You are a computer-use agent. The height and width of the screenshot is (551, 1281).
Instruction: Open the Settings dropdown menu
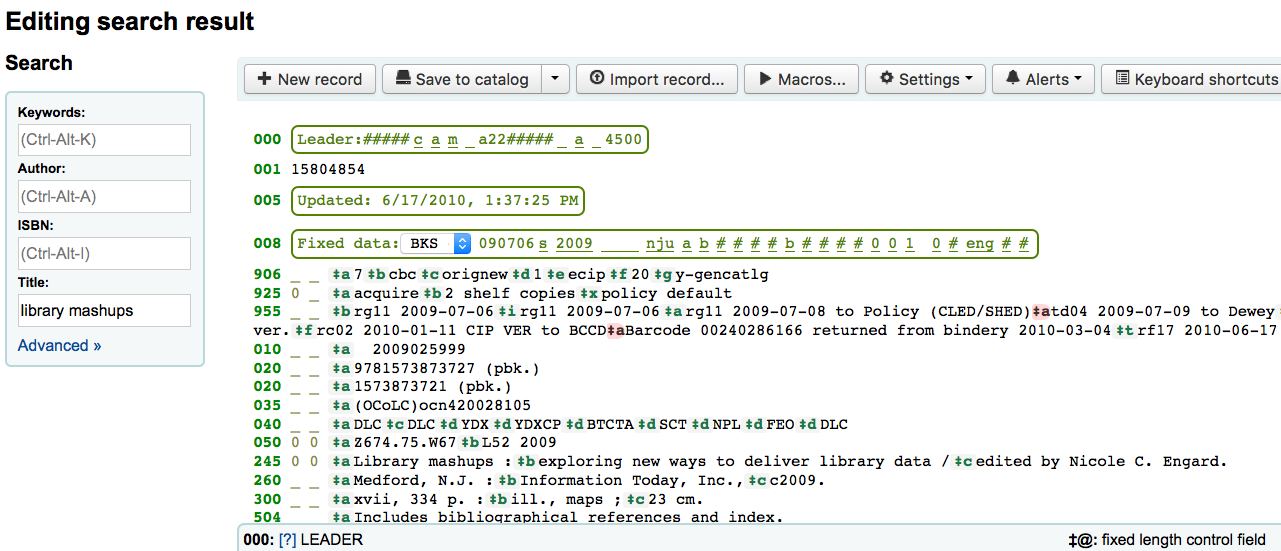tap(925, 79)
